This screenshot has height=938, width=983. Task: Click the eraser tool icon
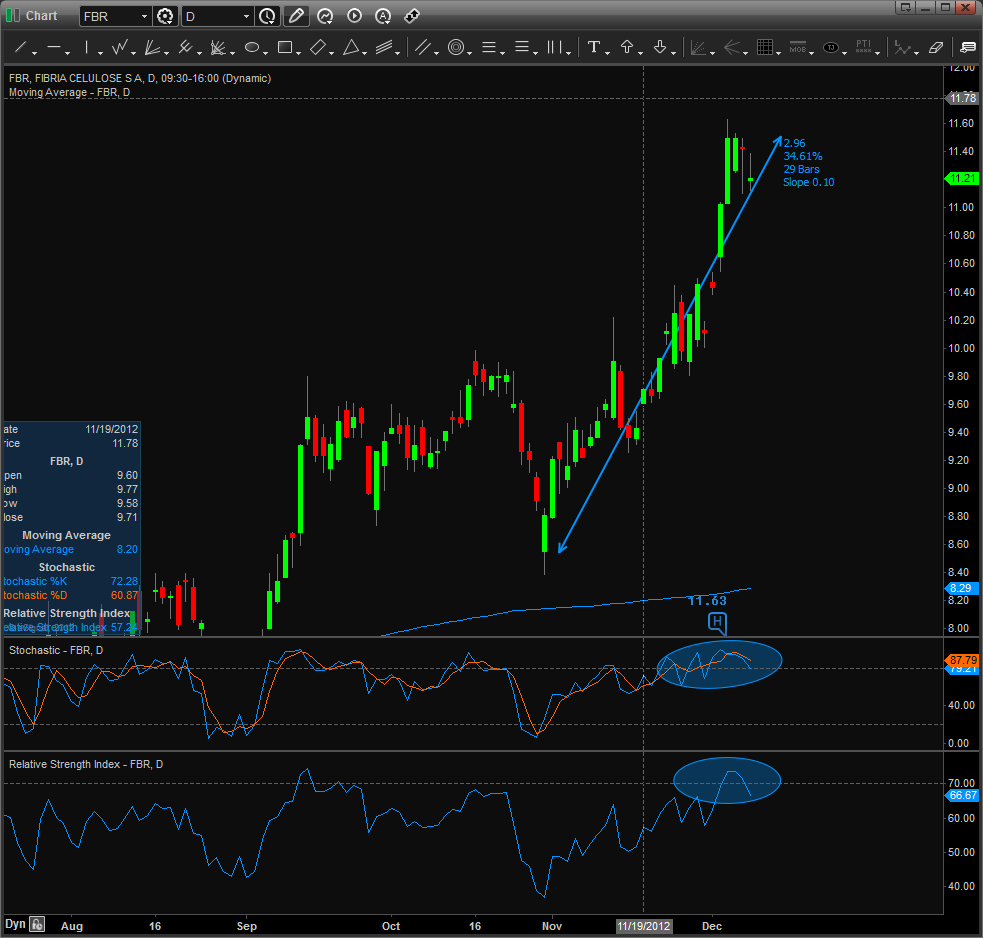click(936, 47)
